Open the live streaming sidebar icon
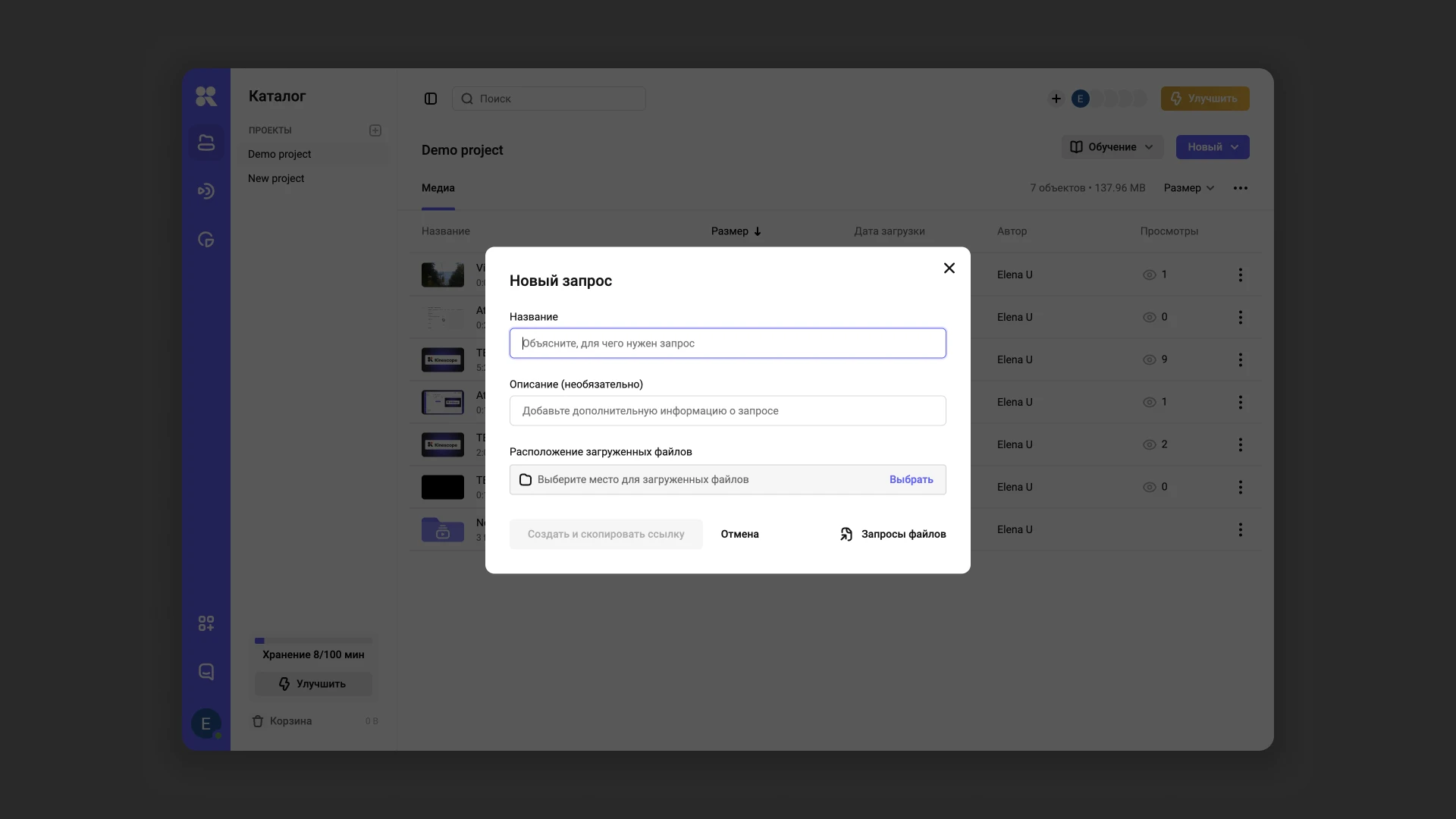 point(206,191)
